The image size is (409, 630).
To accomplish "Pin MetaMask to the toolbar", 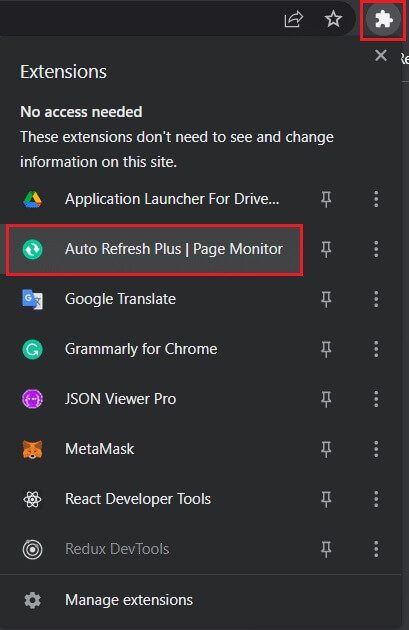I will point(326,449).
